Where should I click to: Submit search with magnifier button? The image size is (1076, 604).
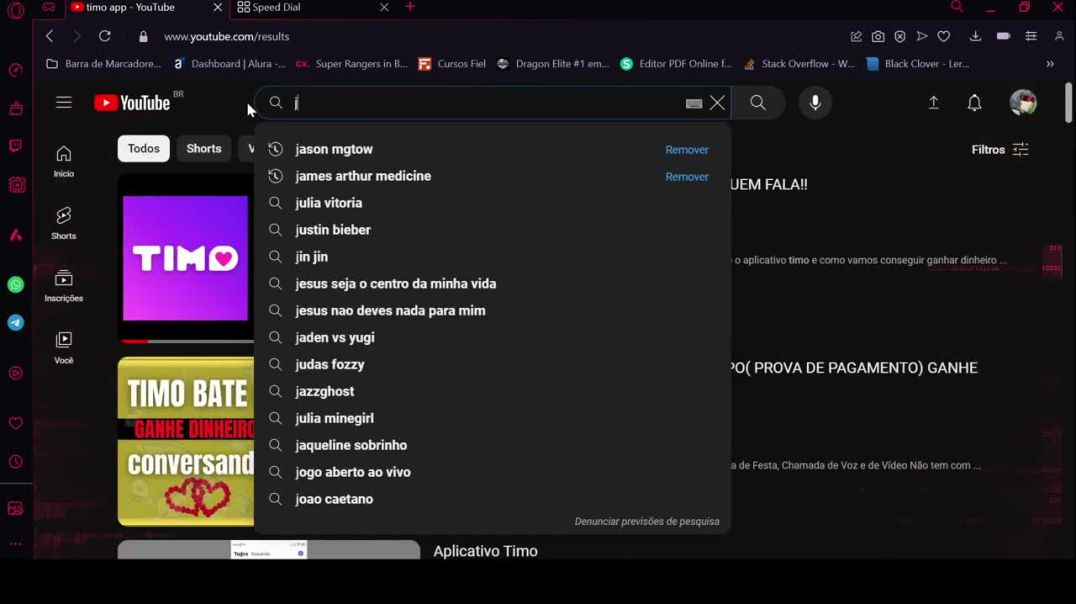(x=758, y=103)
